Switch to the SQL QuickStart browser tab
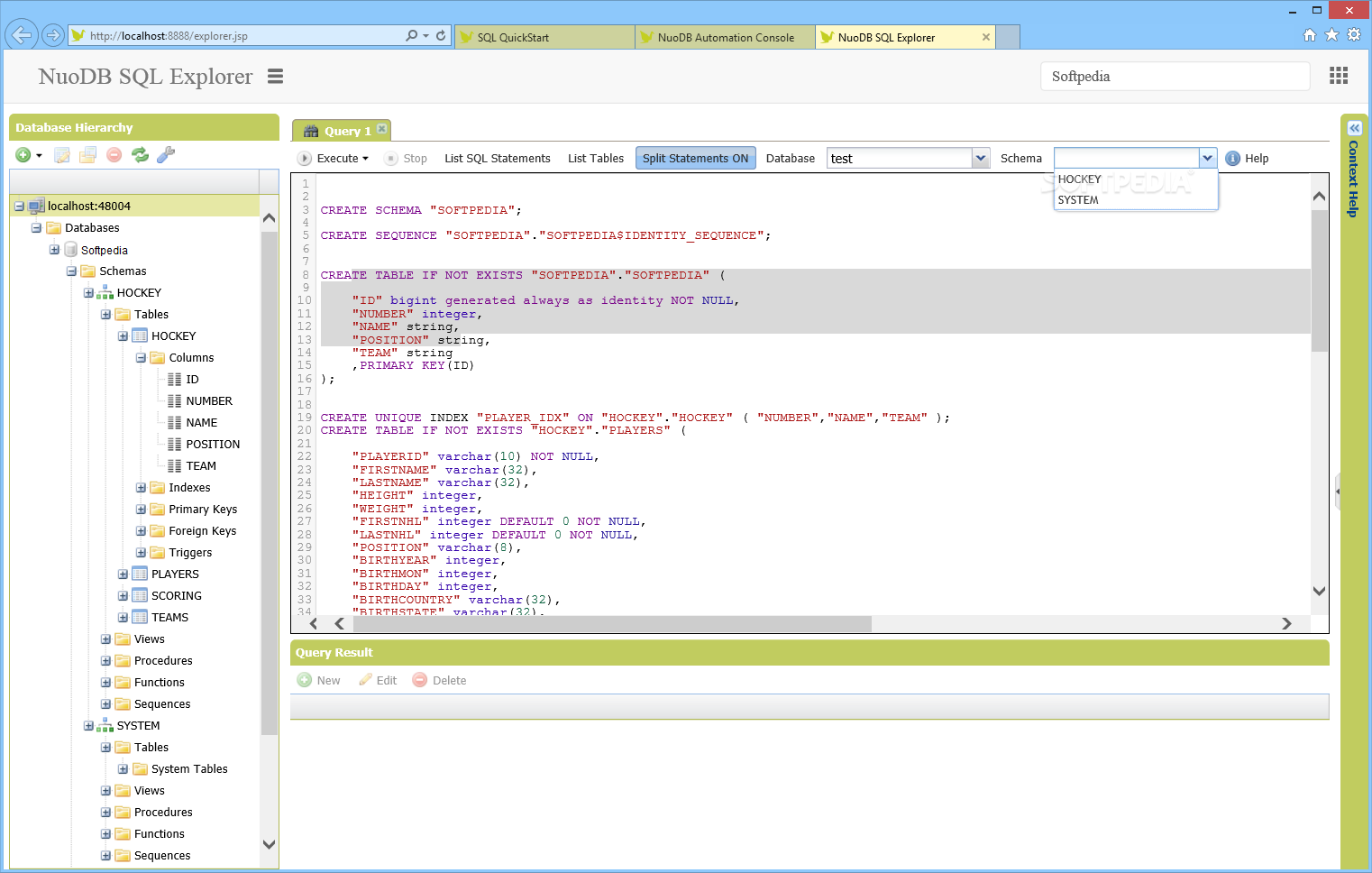 coord(544,37)
